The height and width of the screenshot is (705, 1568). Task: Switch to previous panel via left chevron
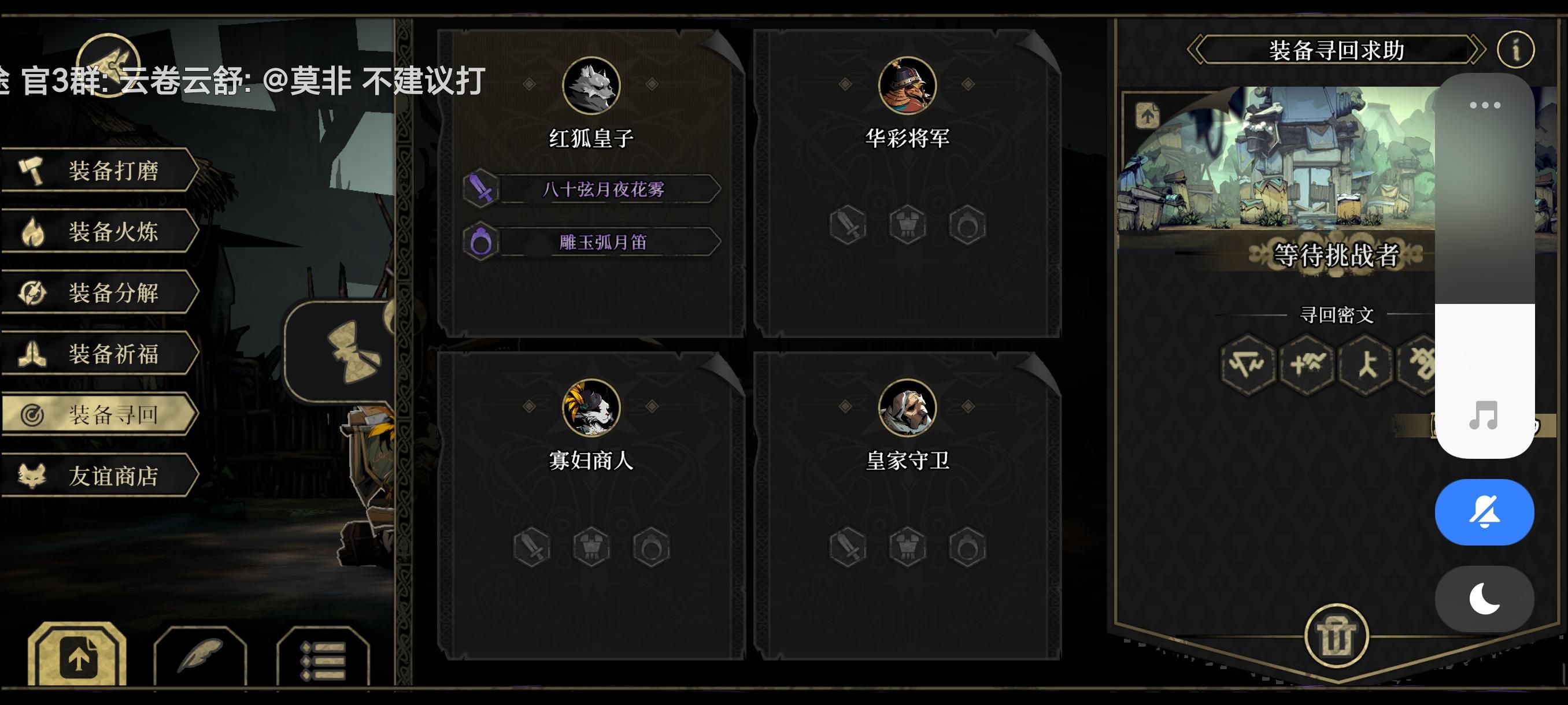1196,49
